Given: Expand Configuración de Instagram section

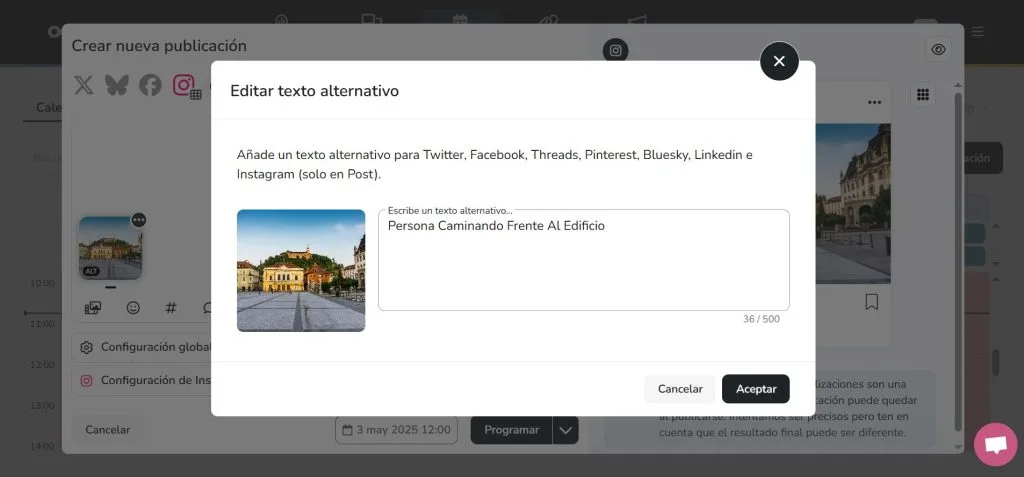Looking at the screenshot, I should pos(140,380).
